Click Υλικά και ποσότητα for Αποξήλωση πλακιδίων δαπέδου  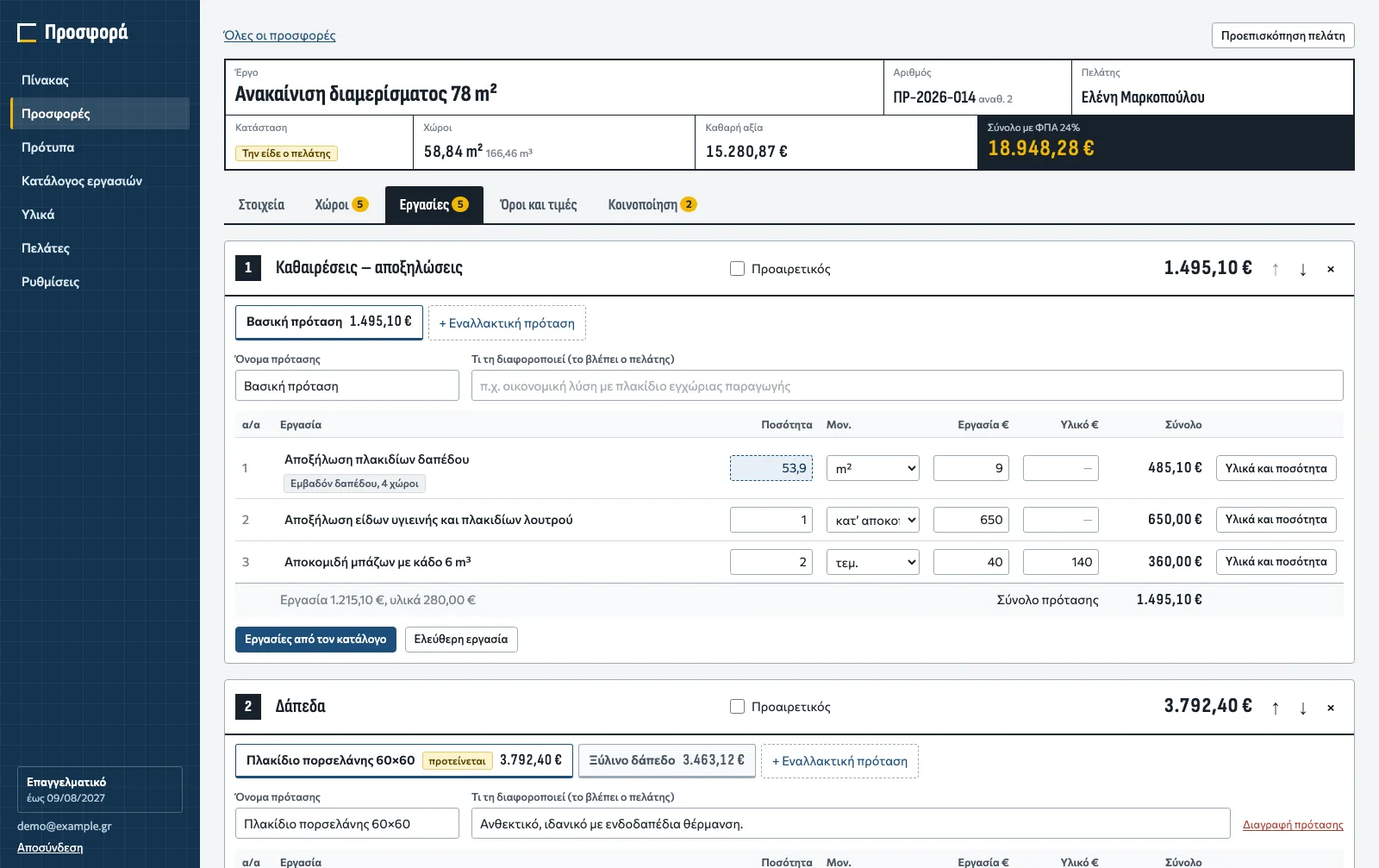[1276, 468]
